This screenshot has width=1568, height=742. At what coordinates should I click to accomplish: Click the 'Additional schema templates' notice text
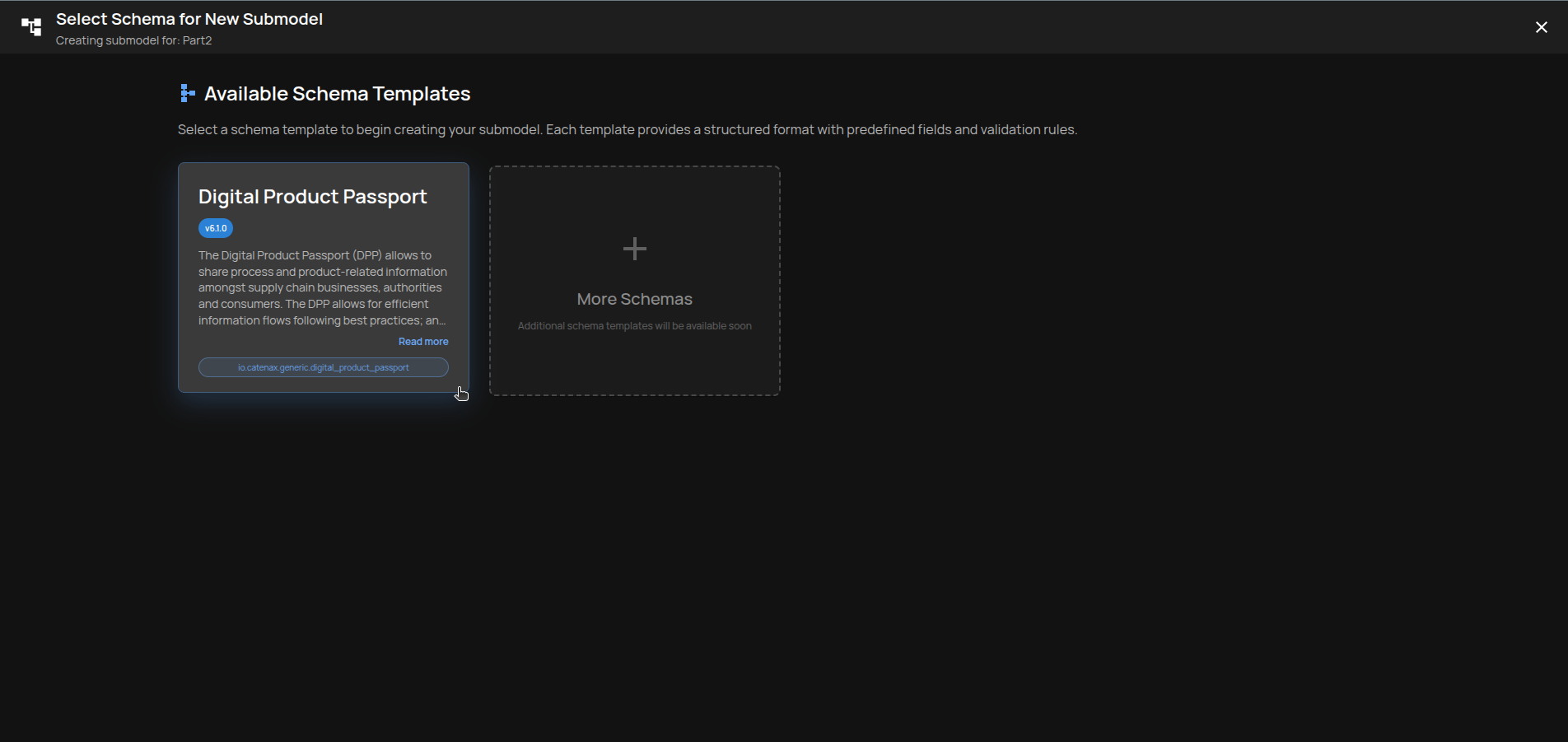tap(634, 326)
